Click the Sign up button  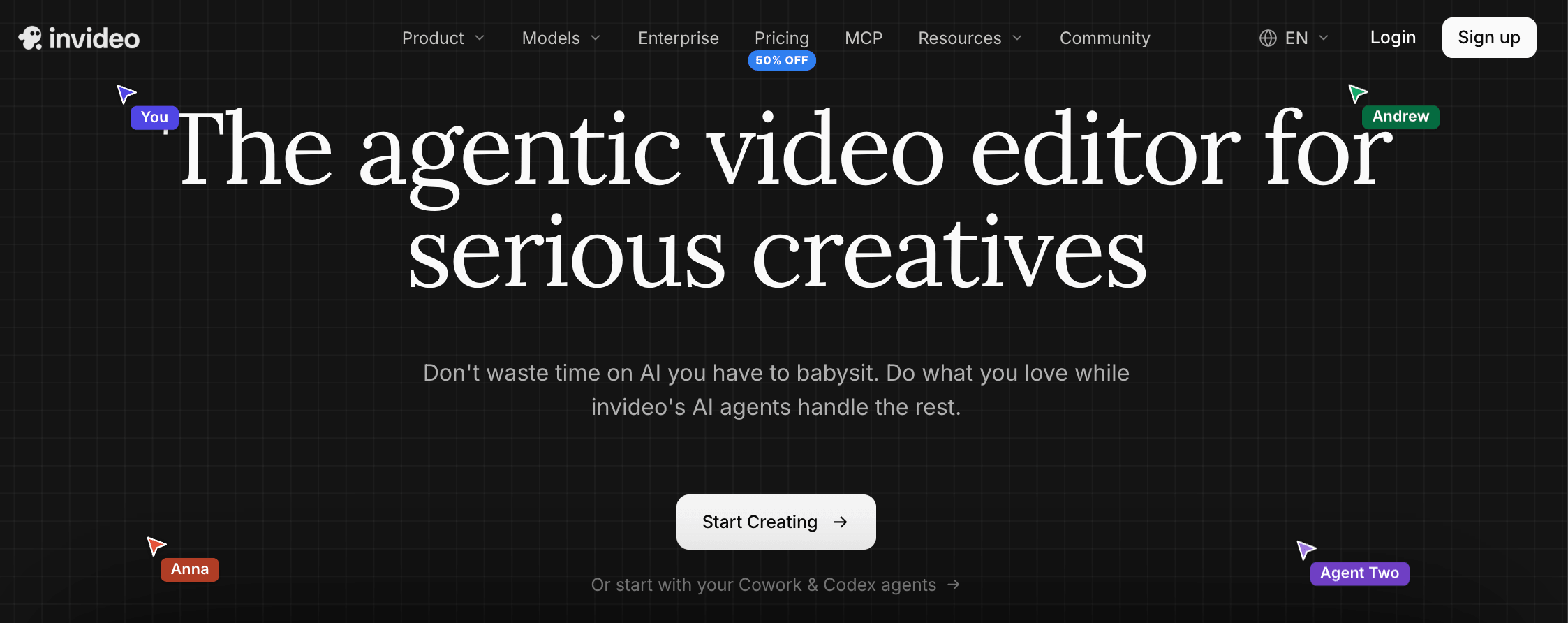[1489, 38]
